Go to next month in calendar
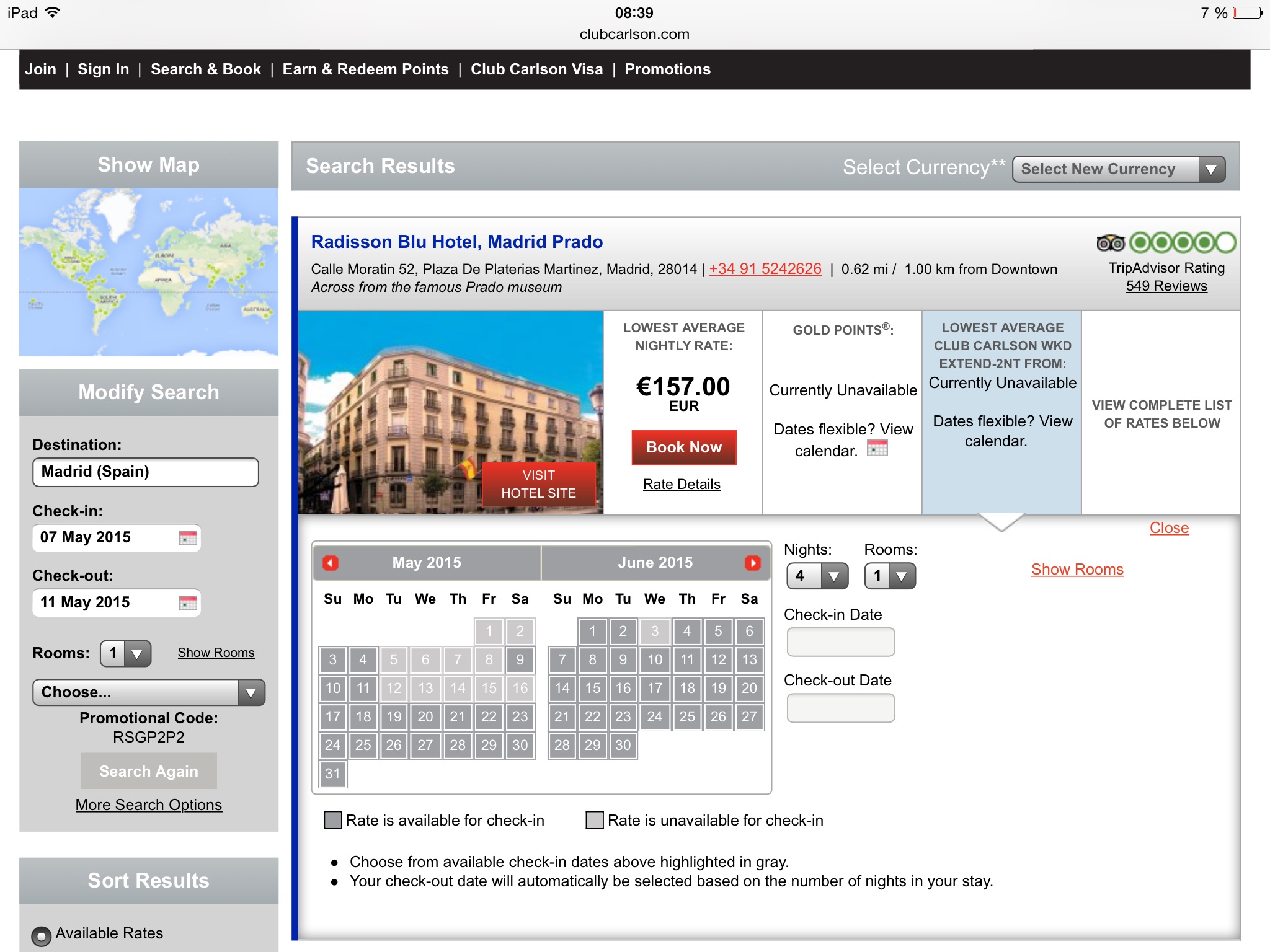This screenshot has height=952, width=1270. (x=752, y=563)
